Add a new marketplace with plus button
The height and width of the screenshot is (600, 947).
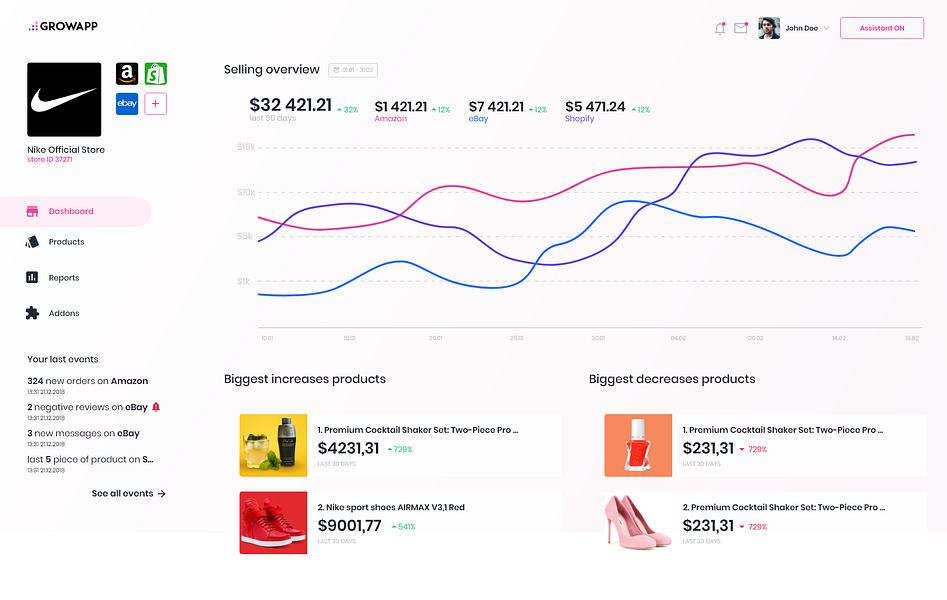[x=156, y=103]
